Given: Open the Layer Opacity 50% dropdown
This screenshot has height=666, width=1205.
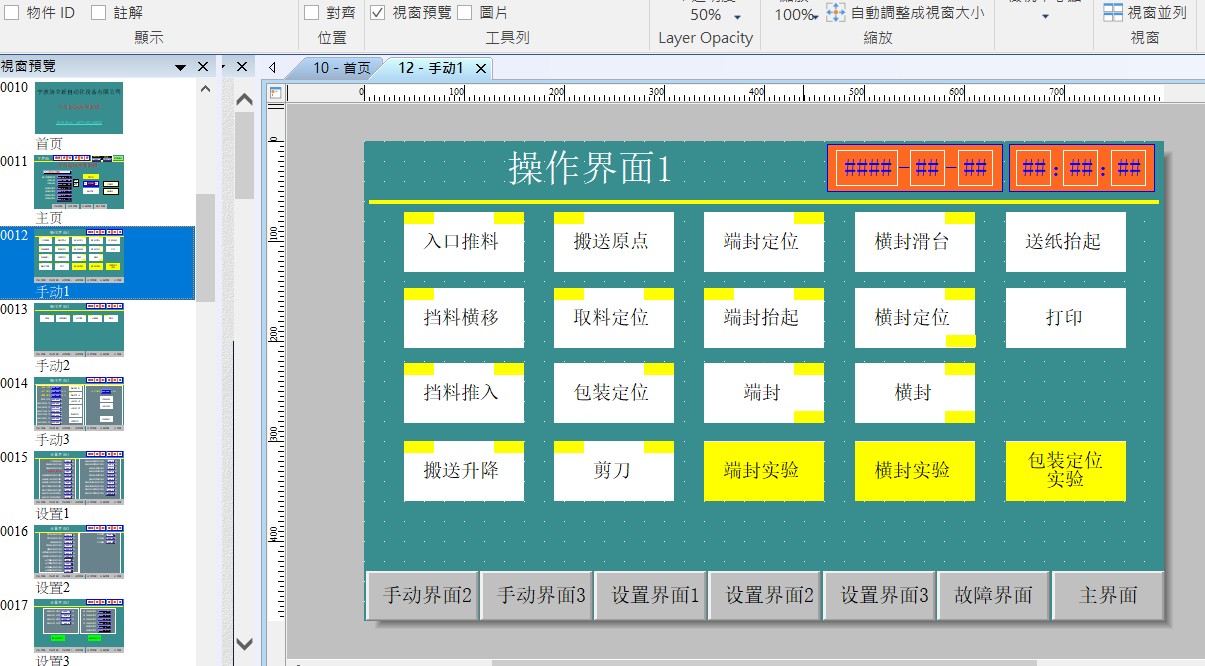Looking at the screenshot, I should [x=737, y=17].
